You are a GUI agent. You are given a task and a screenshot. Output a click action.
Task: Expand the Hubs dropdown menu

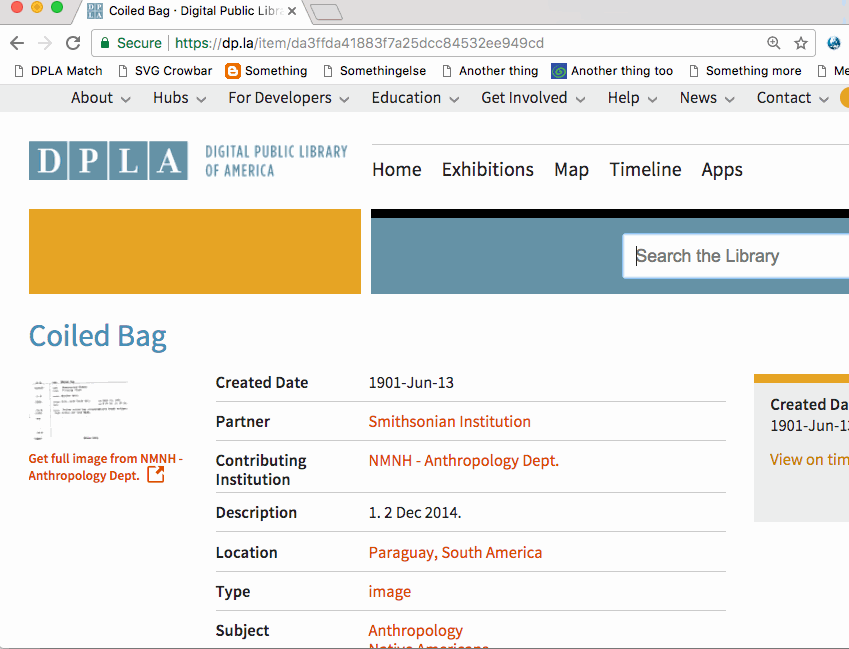coord(179,98)
